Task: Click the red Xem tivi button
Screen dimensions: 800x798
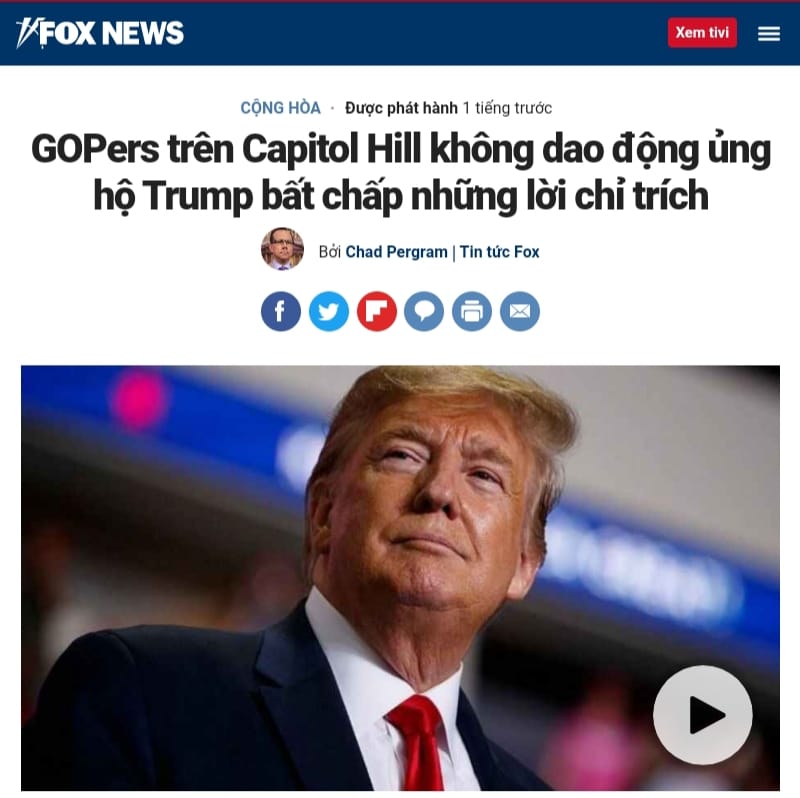Action: (702, 33)
